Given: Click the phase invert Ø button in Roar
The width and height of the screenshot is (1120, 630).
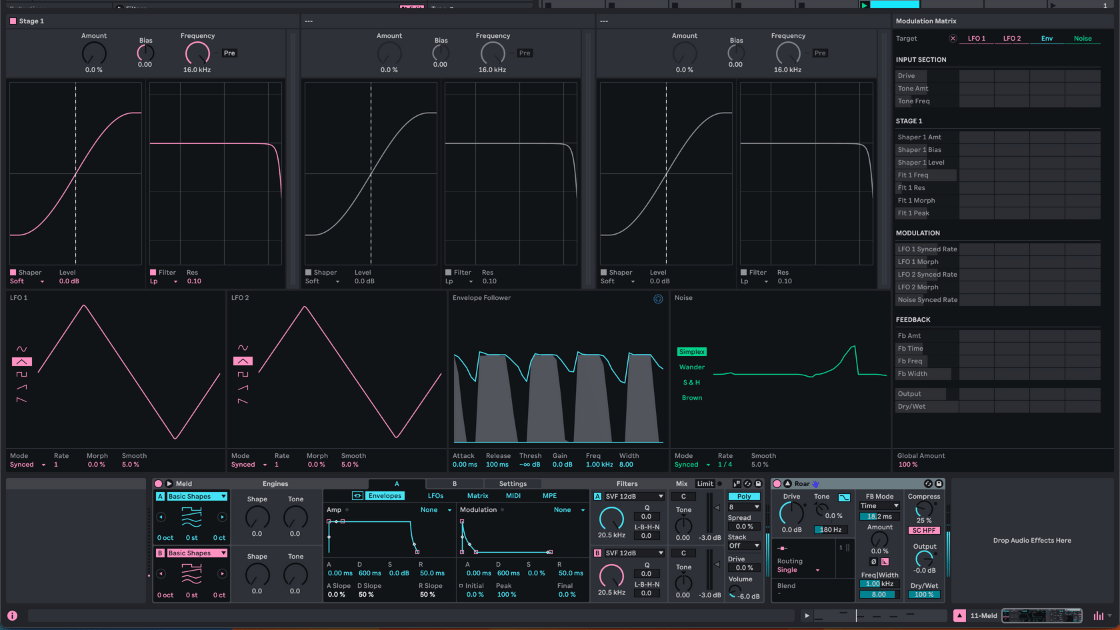Looking at the screenshot, I should click(873, 561).
